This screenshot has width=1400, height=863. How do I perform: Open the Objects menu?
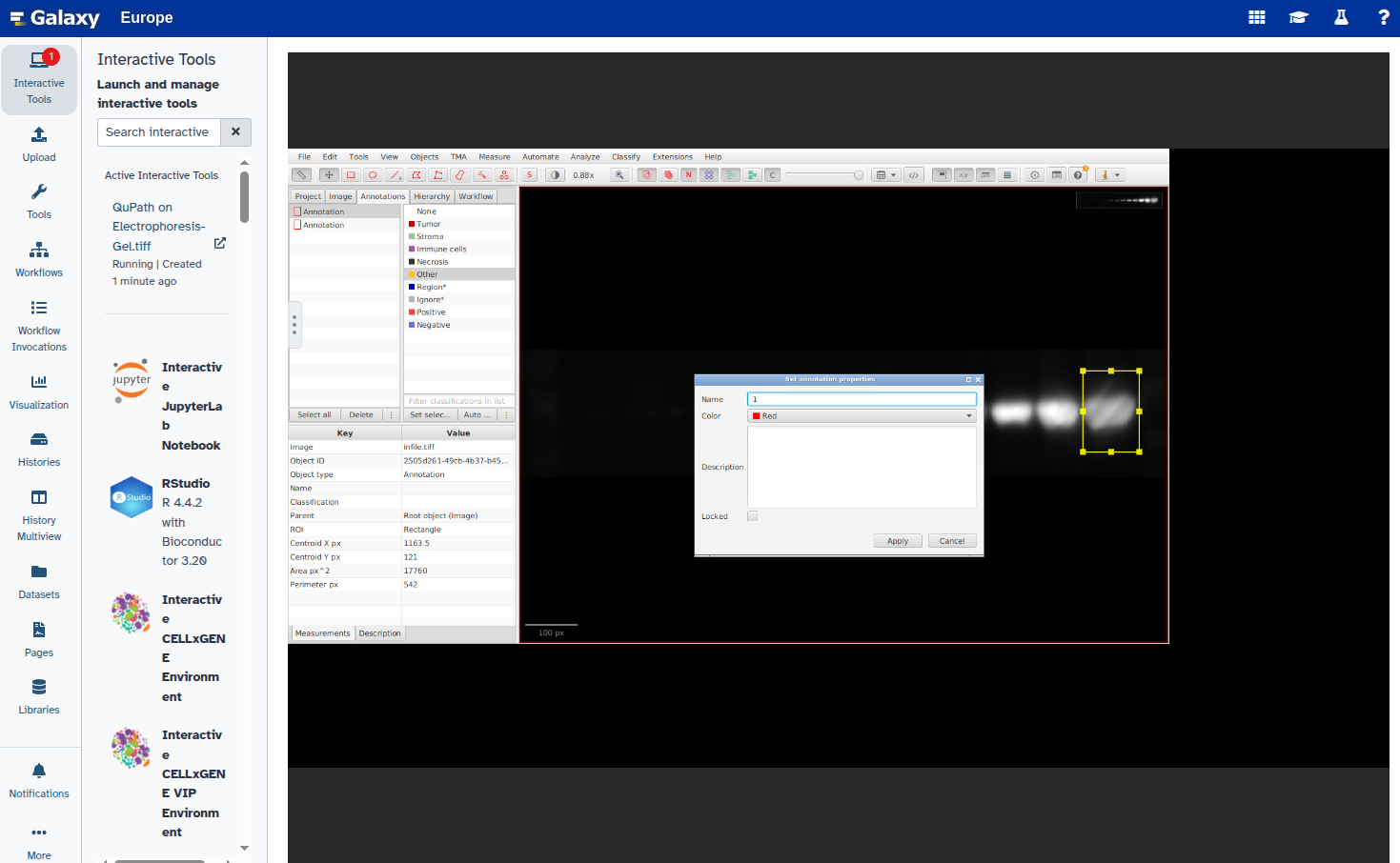(x=425, y=157)
